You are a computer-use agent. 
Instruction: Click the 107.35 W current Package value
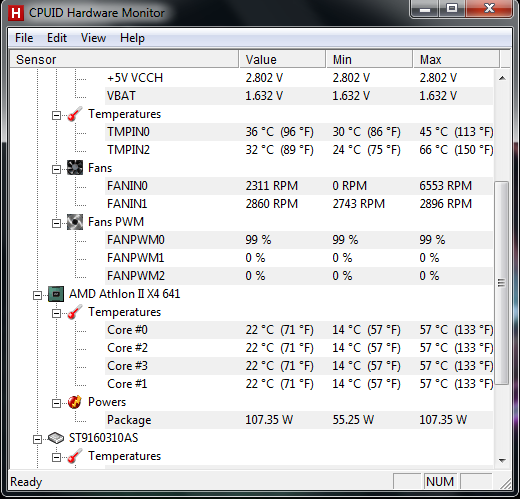269,420
